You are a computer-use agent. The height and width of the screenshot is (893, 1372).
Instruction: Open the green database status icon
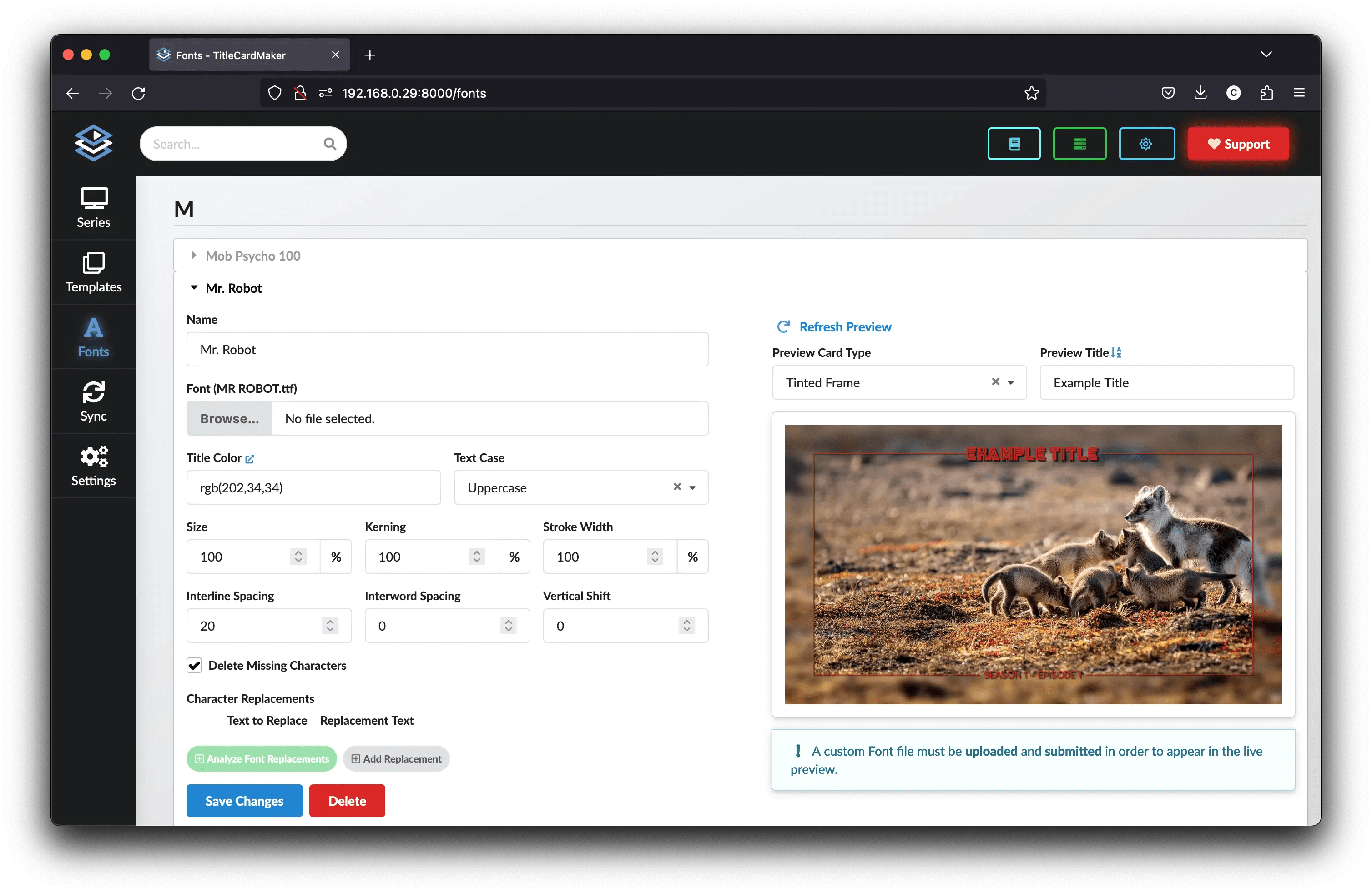pos(1079,144)
